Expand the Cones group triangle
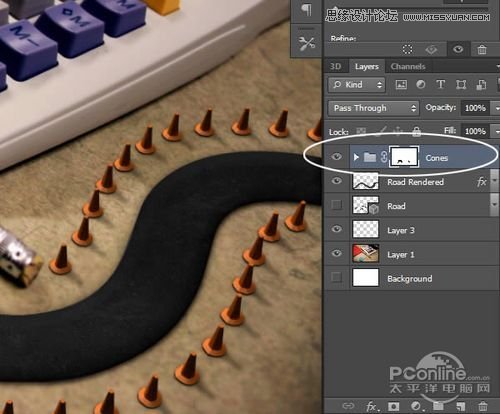Image resolution: width=500 pixels, height=414 pixels. [356, 157]
